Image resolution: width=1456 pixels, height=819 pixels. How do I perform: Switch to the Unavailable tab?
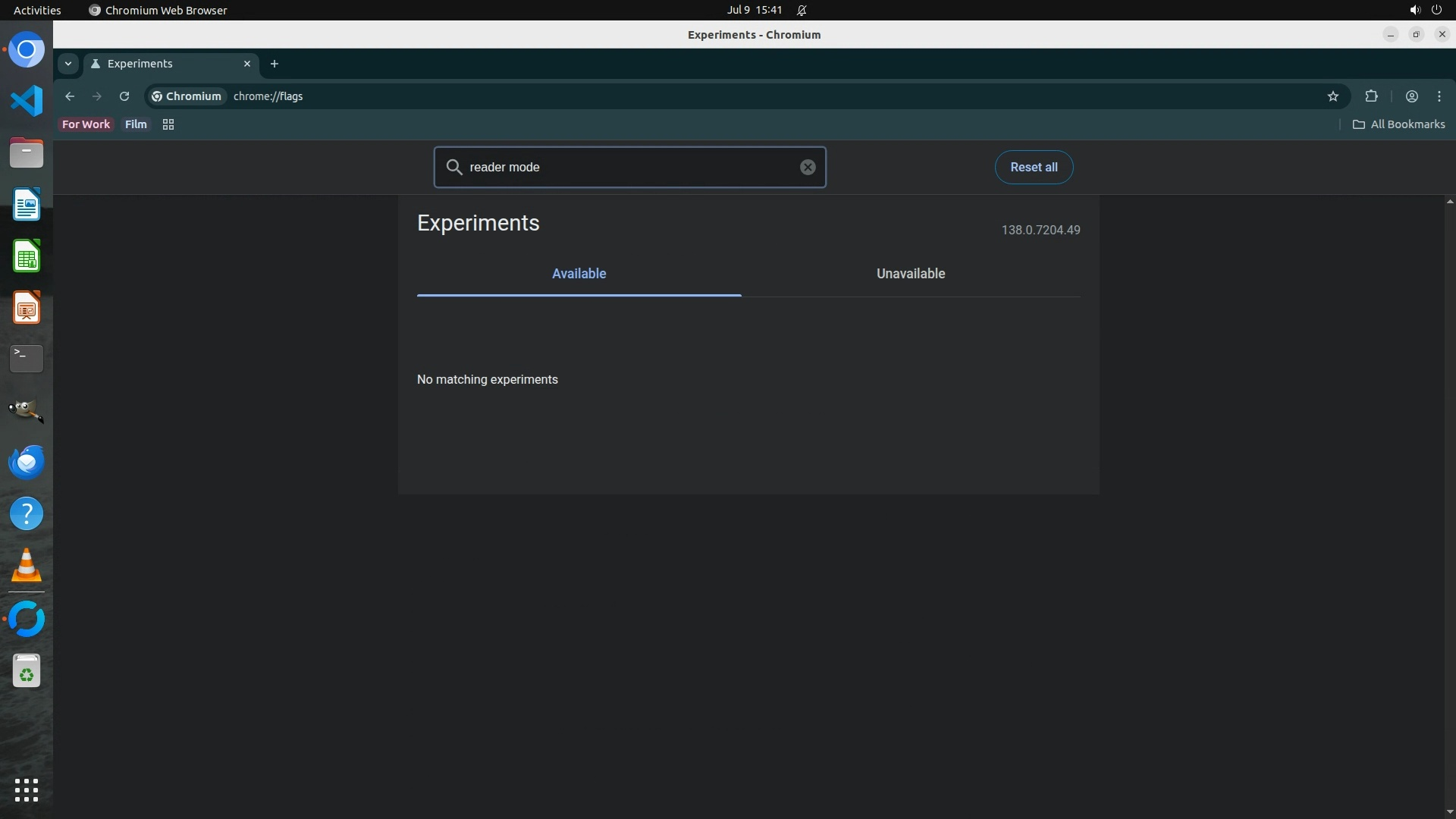(x=910, y=274)
